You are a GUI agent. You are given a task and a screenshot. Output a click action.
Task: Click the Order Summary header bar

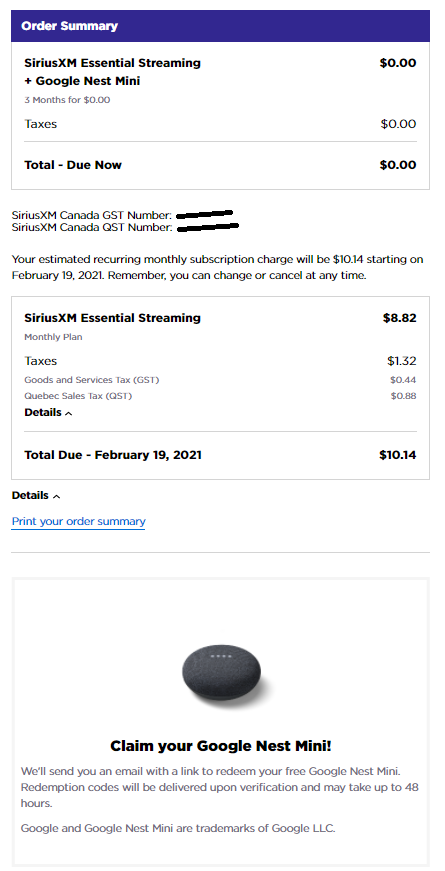click(221, 26)
